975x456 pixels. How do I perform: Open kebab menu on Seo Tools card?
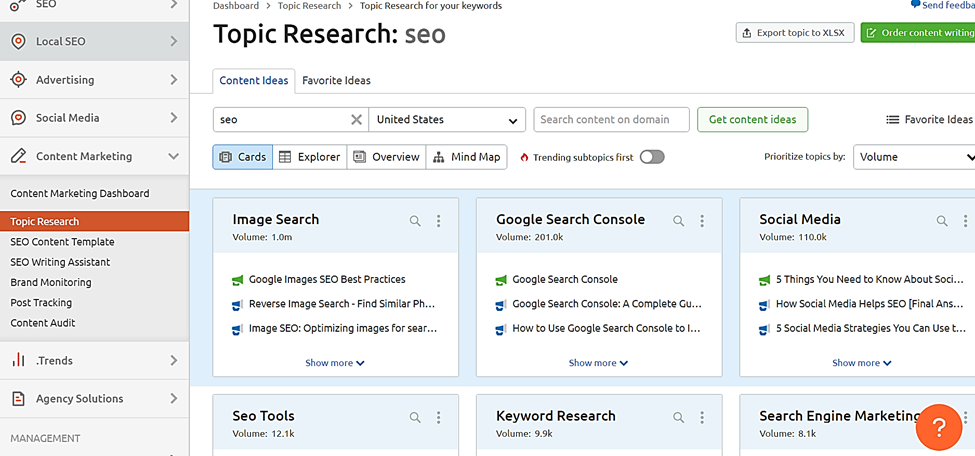point(438,417)
